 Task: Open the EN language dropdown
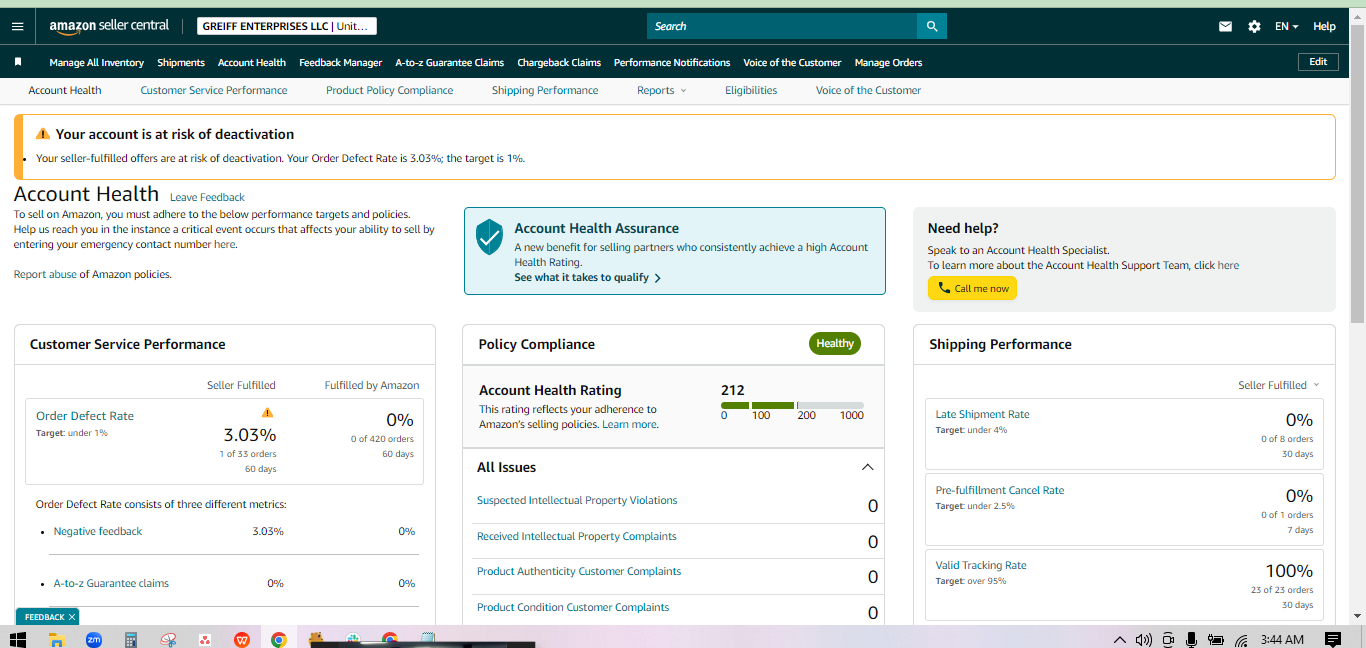[1286, 27]
